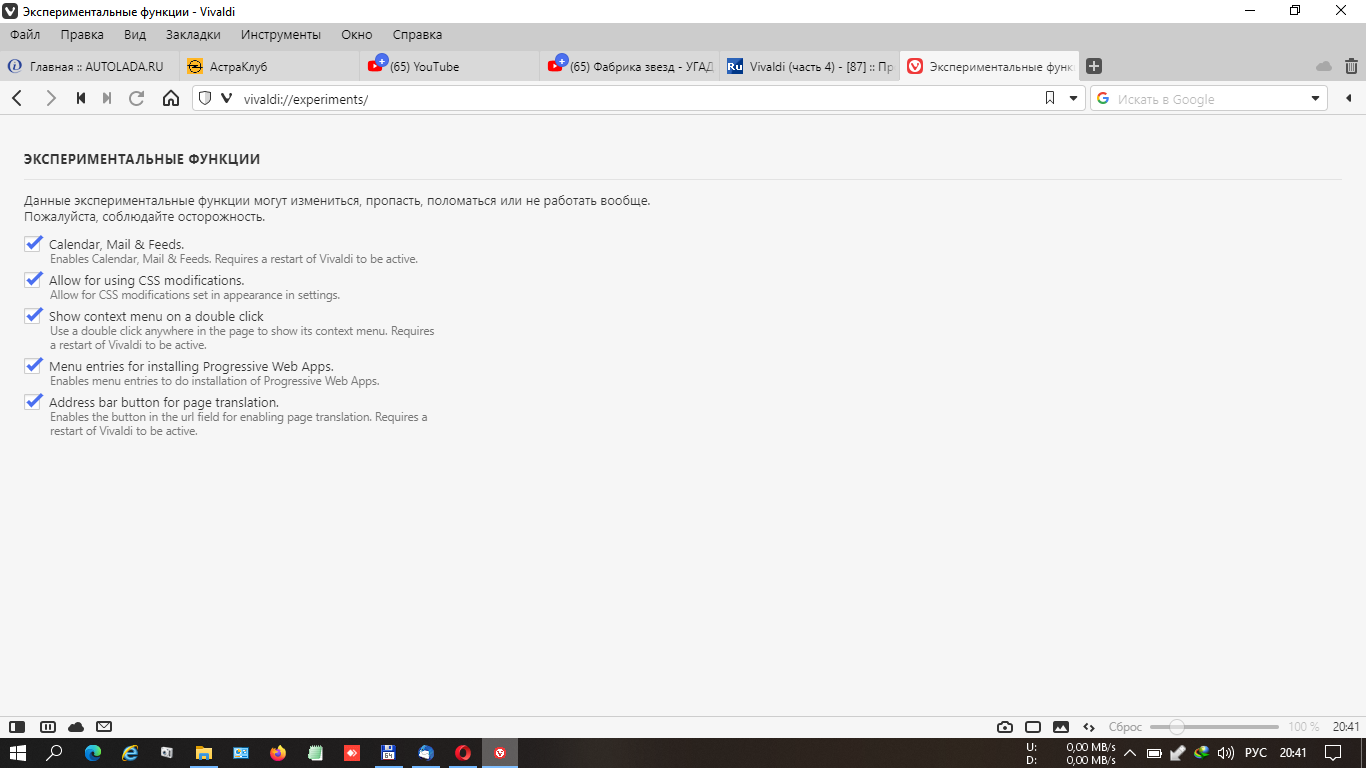Switch to the АстраКлуб tab
The image size is (1366, 768).
click(270, 66)
